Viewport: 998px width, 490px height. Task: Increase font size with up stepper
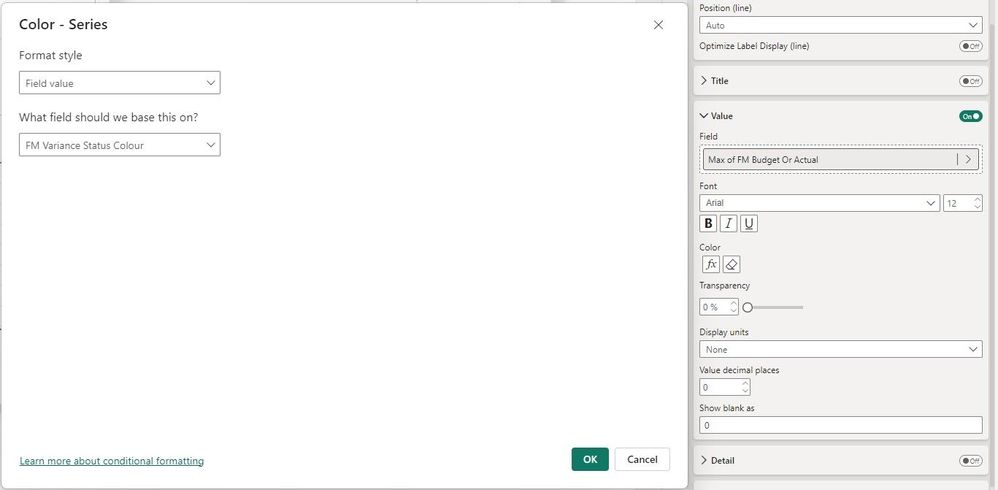click(977, 199)
